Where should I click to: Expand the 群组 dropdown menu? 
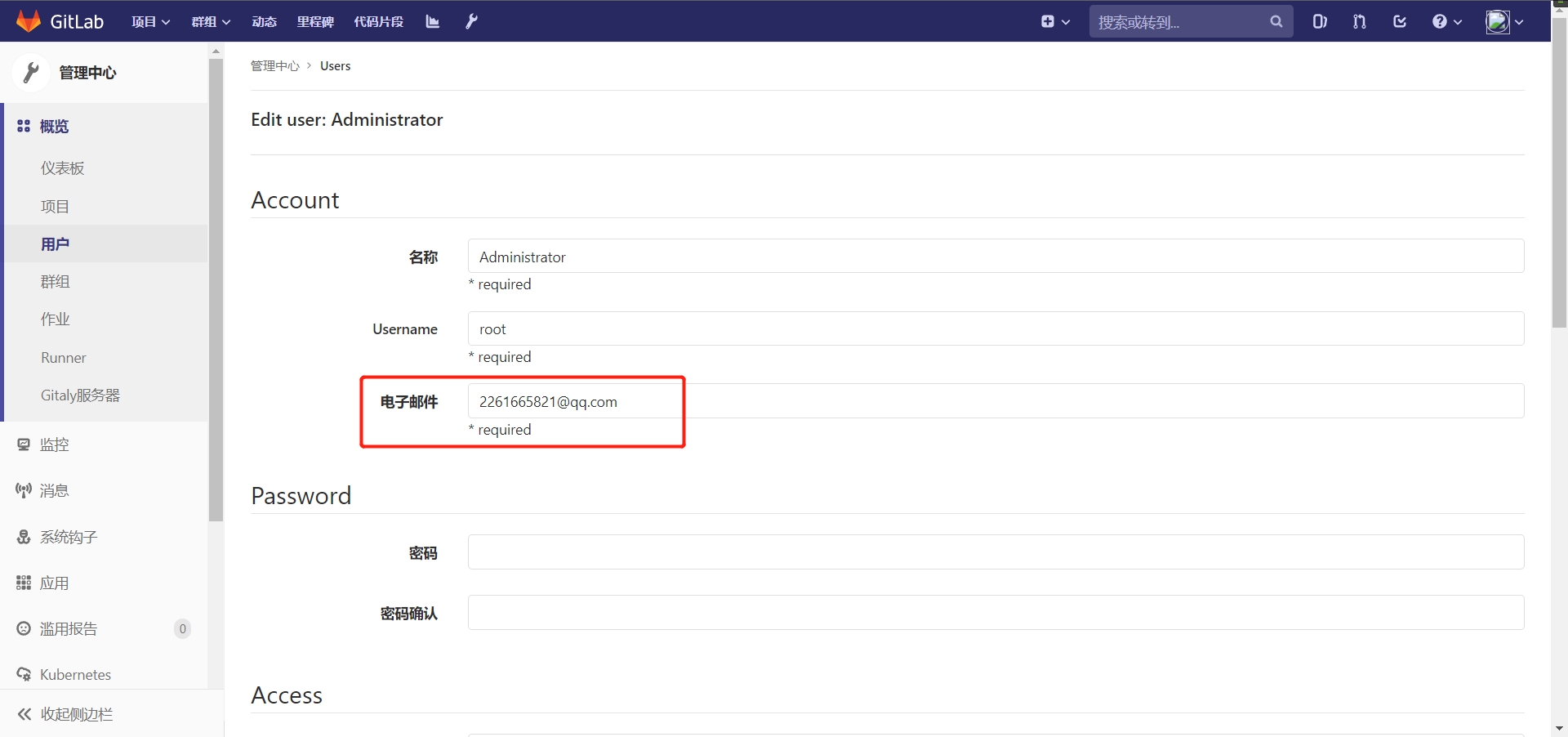pos(211,21)
